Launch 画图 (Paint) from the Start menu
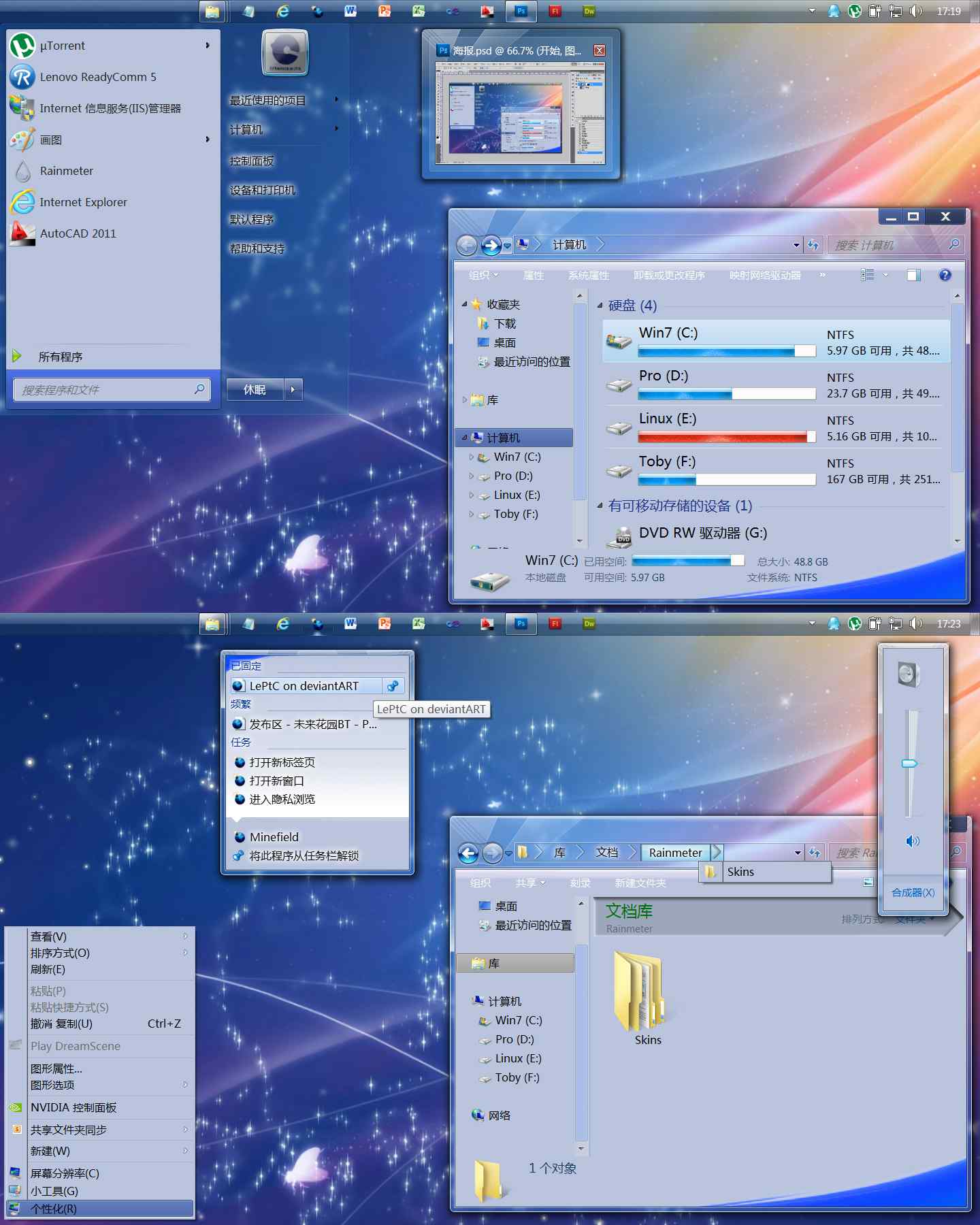 pos(112,140)
